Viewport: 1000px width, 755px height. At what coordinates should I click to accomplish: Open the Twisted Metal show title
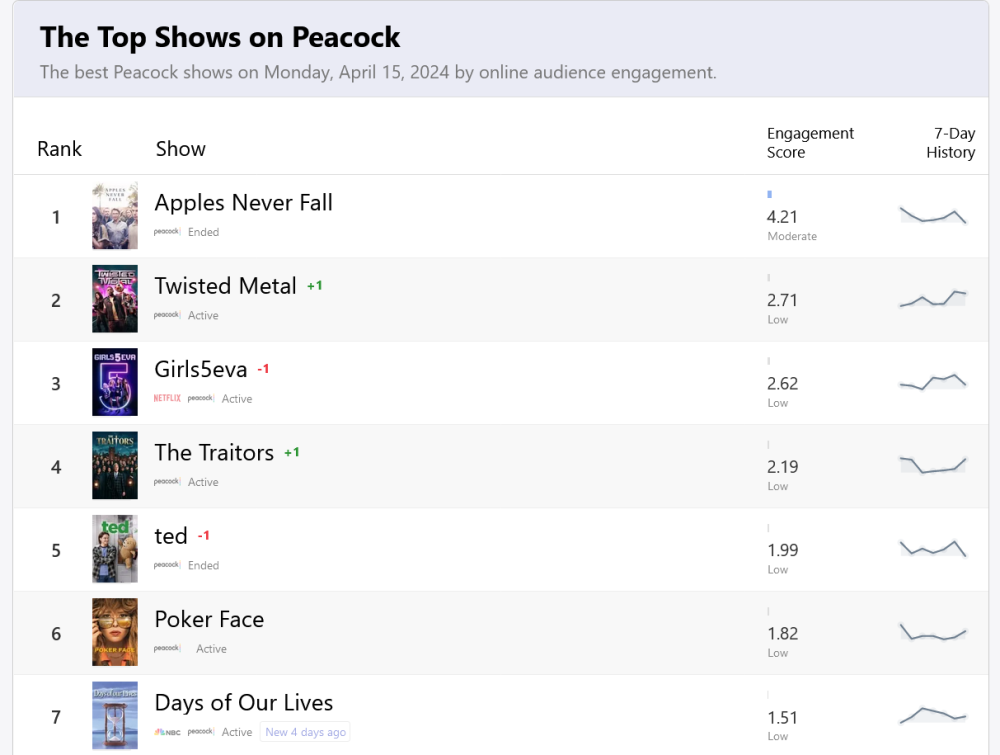(225, 286)
